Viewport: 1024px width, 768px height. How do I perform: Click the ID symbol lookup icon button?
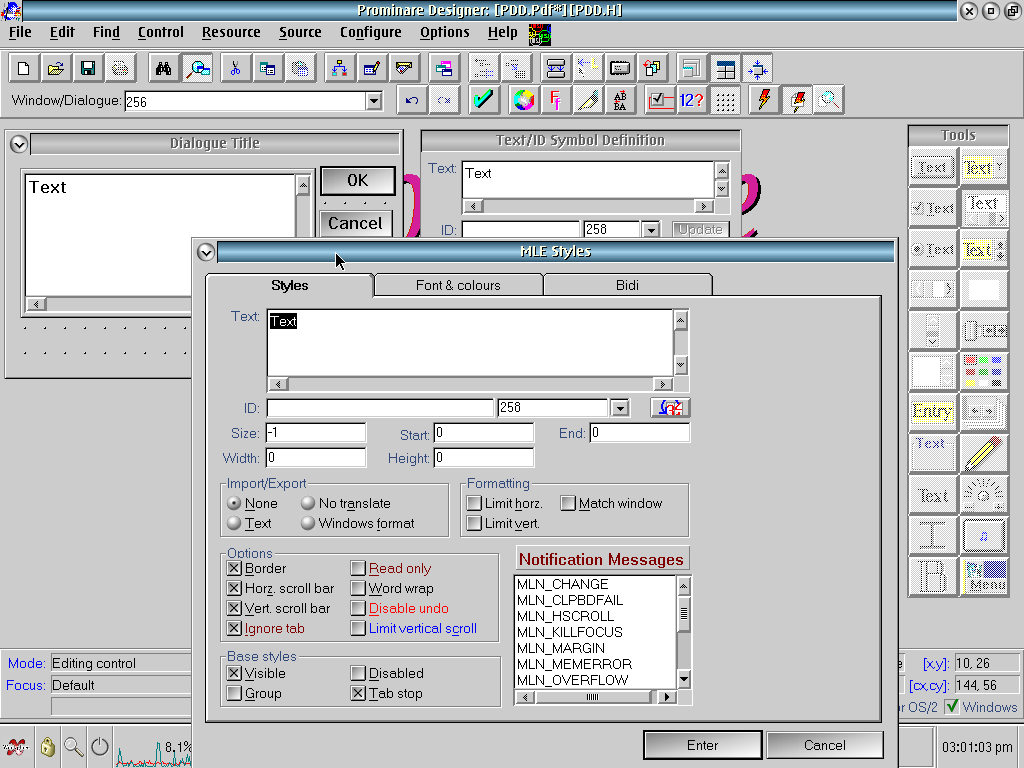(x=670, y=408)
